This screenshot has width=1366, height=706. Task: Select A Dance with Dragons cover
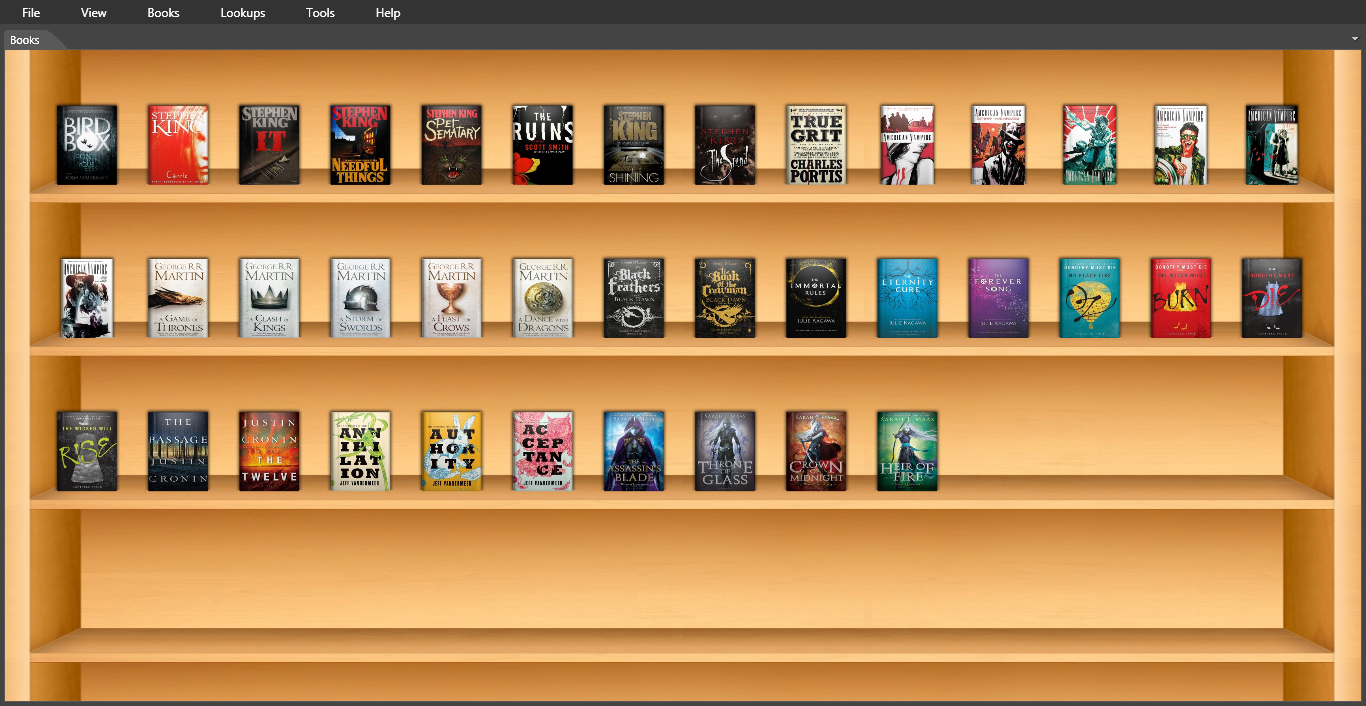543,298
